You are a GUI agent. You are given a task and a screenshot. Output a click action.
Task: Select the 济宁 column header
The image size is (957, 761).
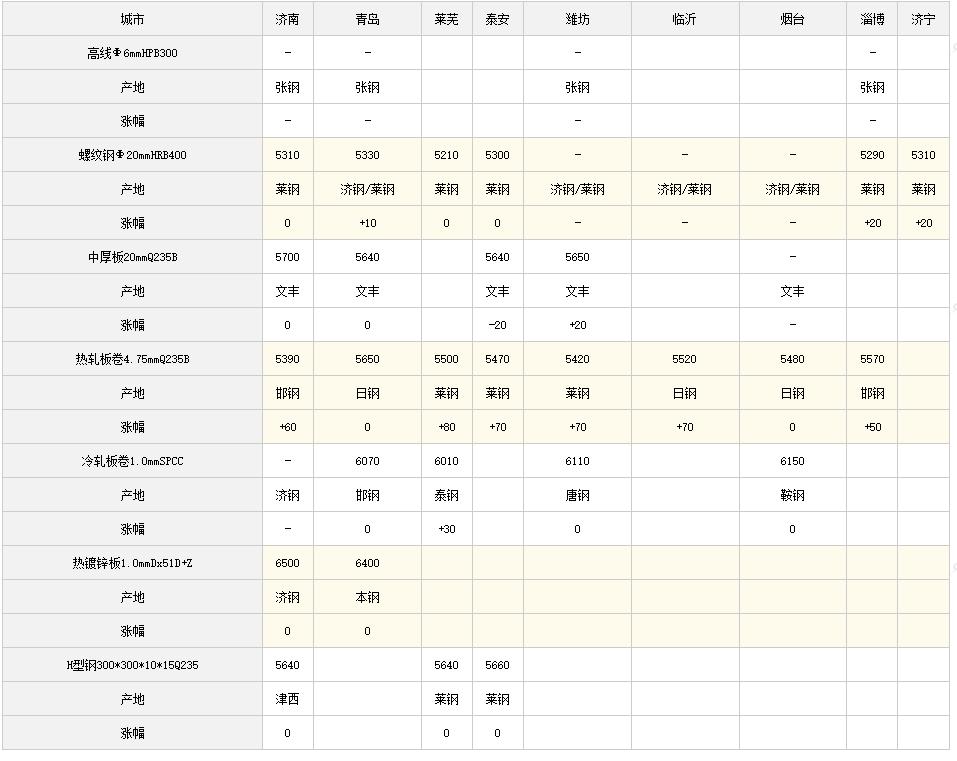tap(923, 20)
